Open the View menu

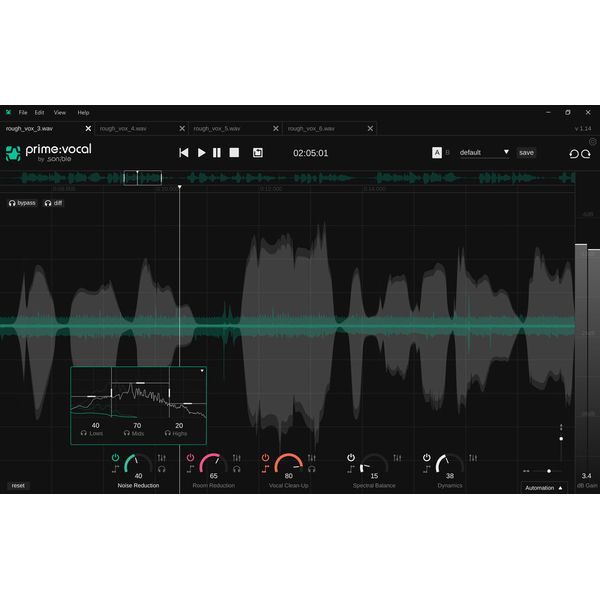[60, 113]
